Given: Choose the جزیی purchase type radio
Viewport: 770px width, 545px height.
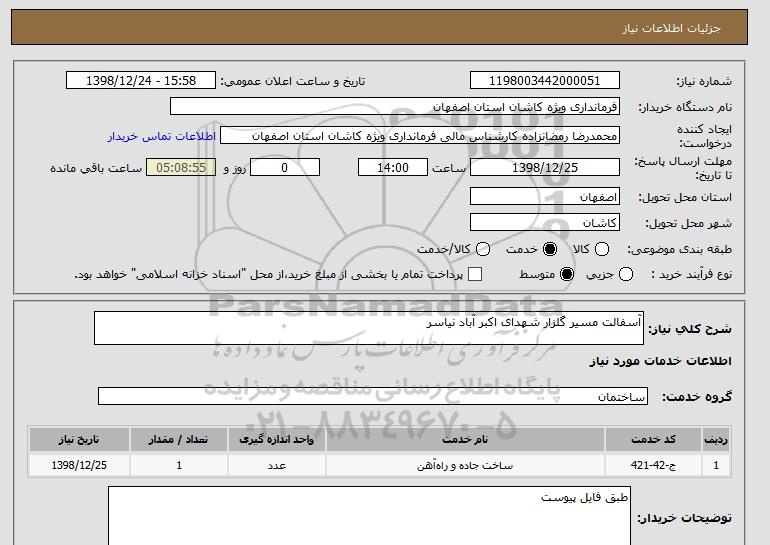Looking at the screenshot, I should [x=626, y=274].
